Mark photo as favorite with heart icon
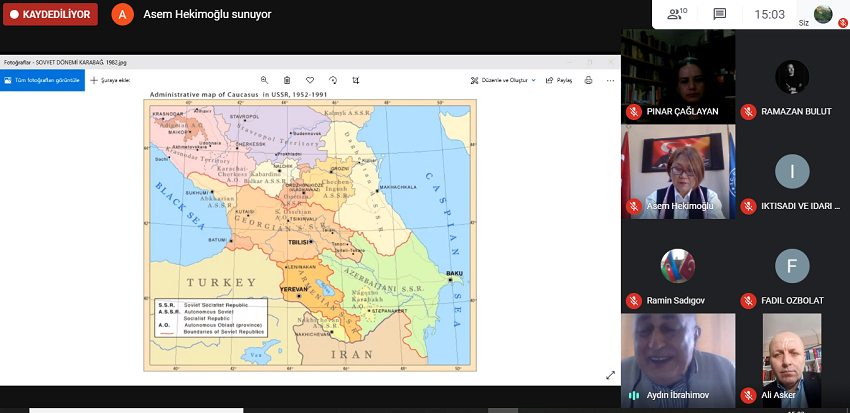This screenshot has width=850, height=413. 310,80
